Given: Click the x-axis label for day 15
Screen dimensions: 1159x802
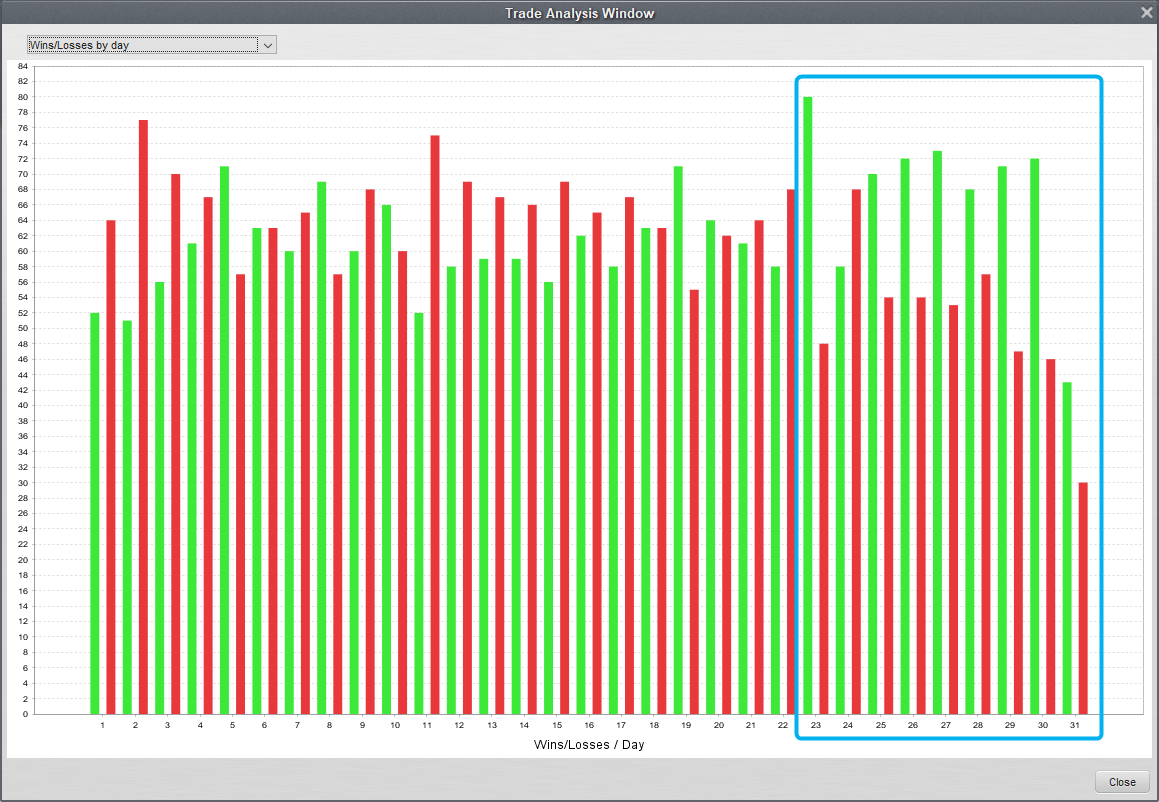Looking at the screenshot, I should pos(557,725).
